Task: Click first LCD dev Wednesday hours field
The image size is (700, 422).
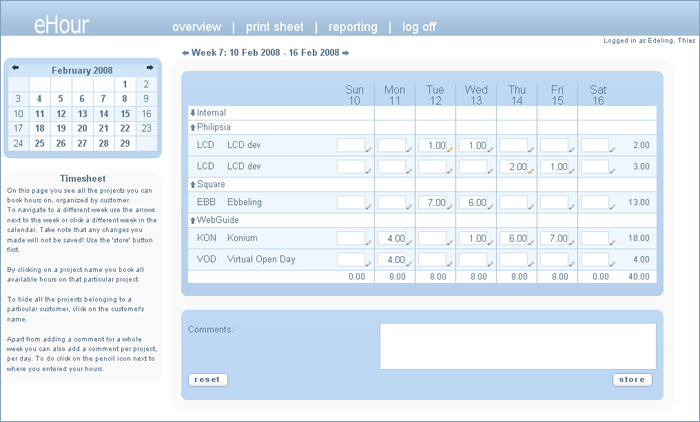Action: pos(473,145)
